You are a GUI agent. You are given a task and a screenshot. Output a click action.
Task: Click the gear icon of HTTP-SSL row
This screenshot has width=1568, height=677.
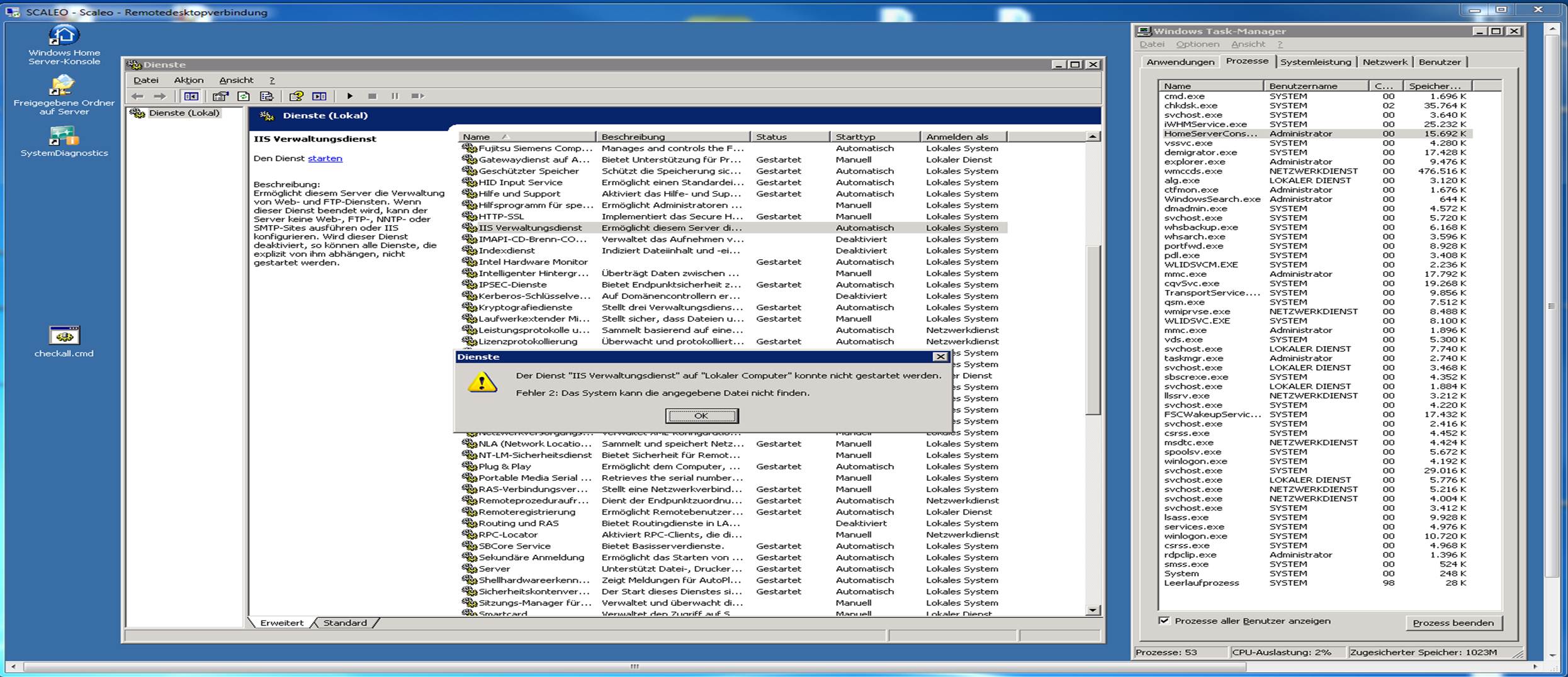469,216
